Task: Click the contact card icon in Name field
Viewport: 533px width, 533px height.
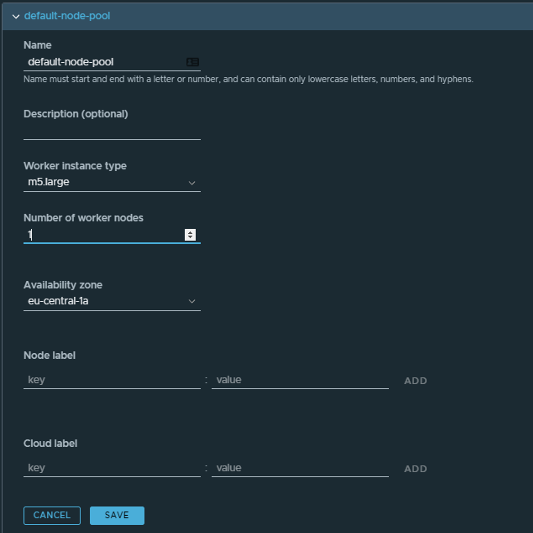Action: 192,62
